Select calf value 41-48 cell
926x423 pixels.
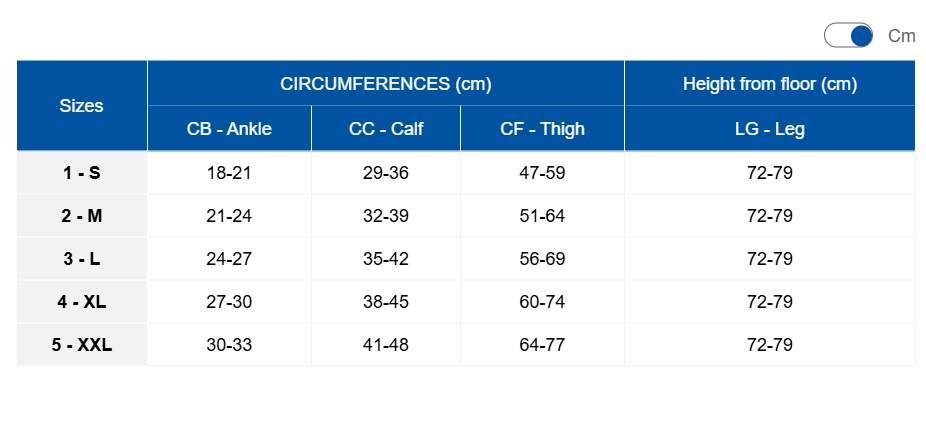click(386, 345)
